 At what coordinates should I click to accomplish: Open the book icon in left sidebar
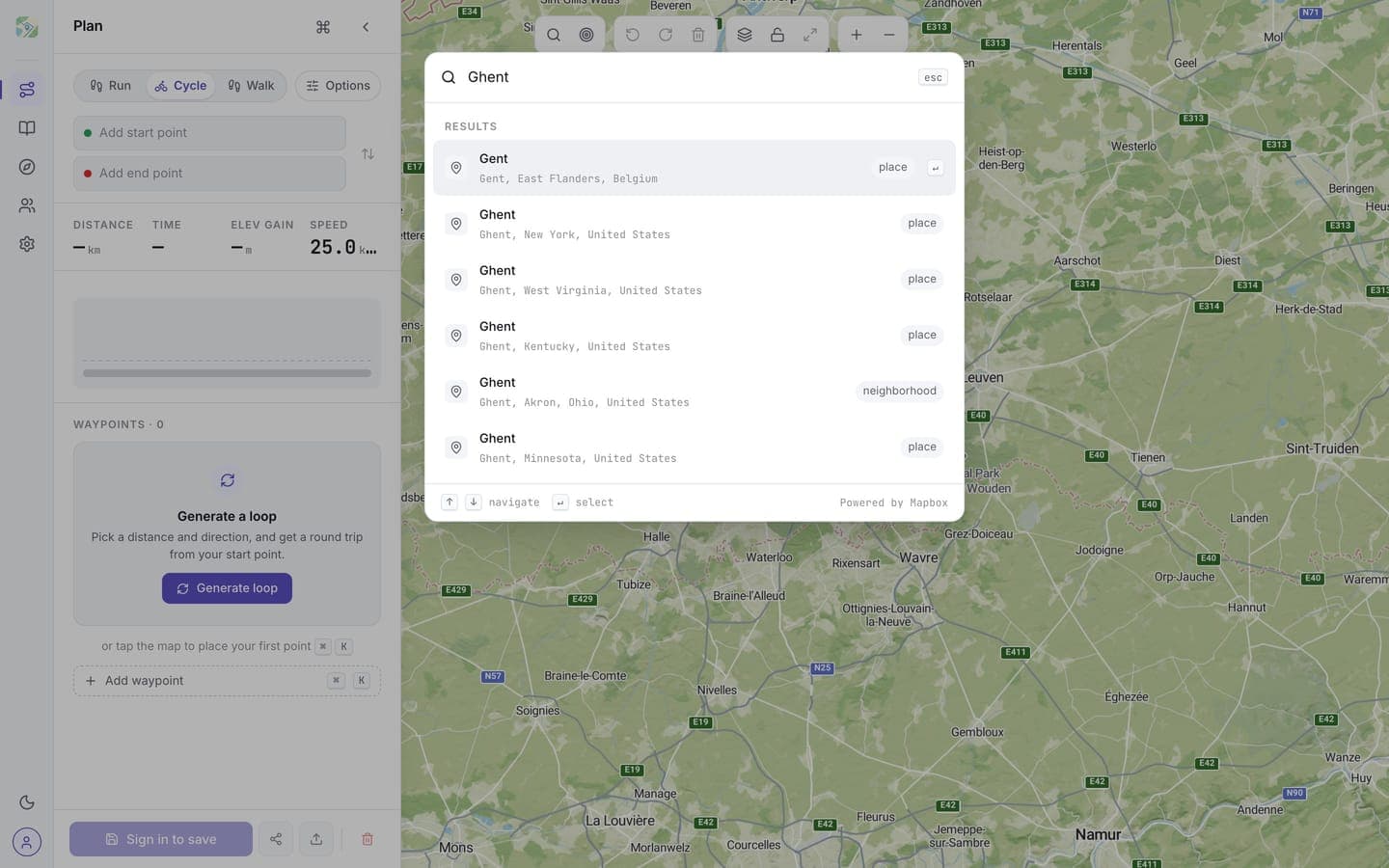click(x=27, y=128)
